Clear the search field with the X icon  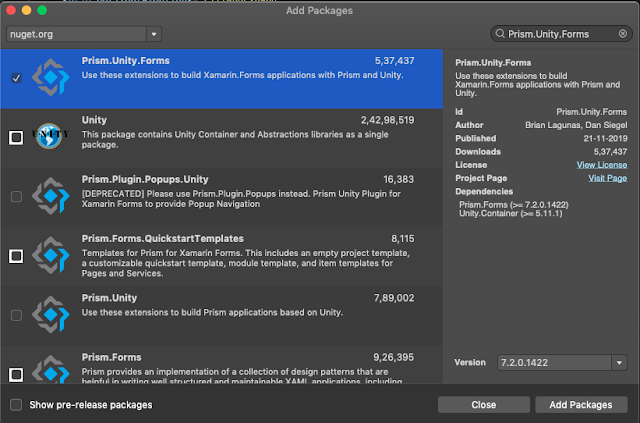623,33
